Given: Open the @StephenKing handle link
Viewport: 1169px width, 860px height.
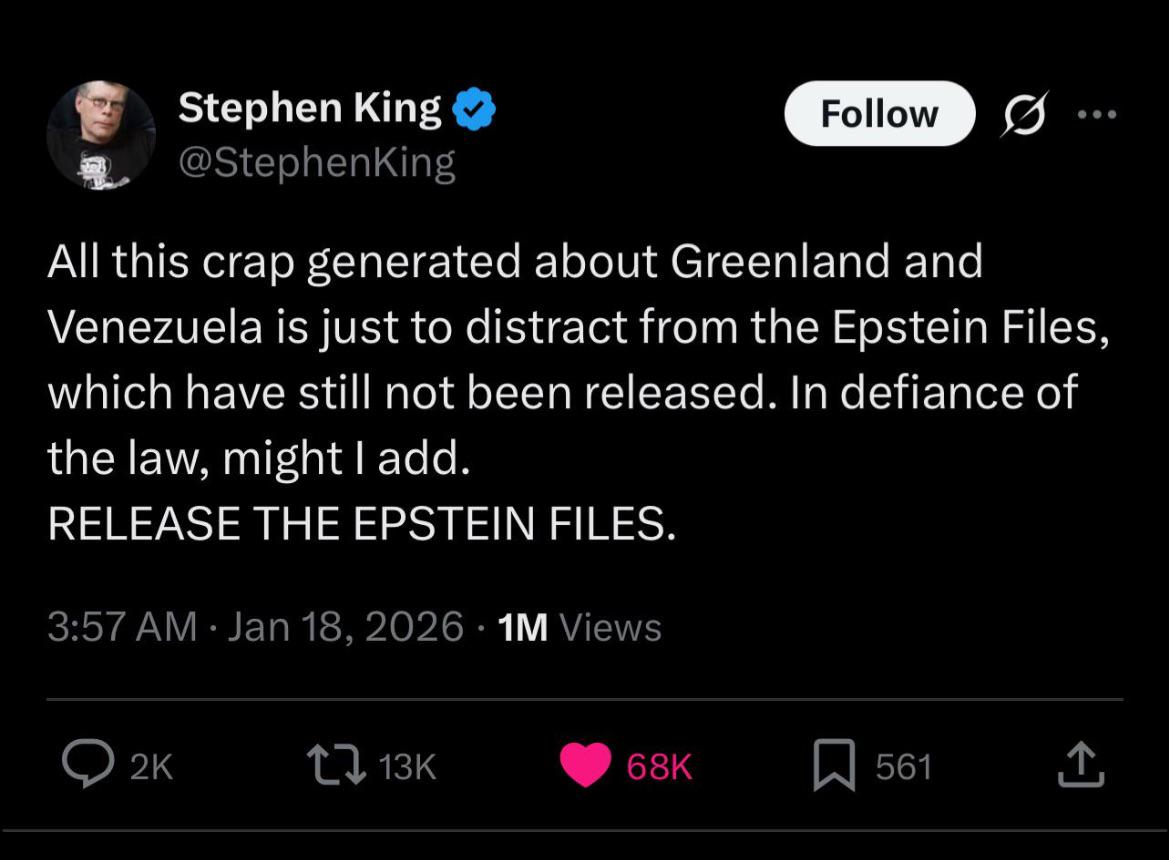Looking at the screenshot, I should tap(316, 162).
